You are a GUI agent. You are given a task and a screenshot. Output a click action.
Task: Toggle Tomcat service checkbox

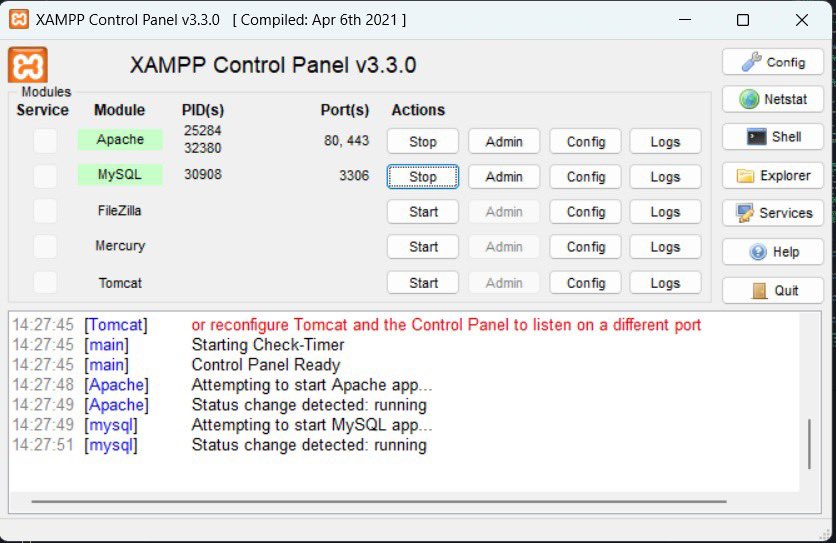pos(45,282)
